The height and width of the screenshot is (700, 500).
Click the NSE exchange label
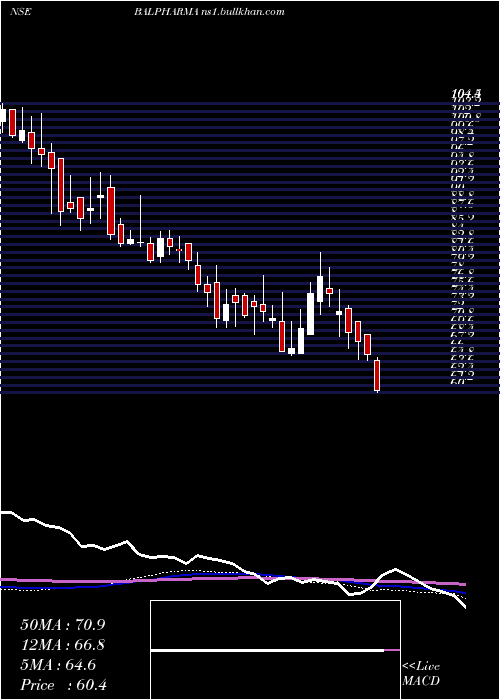20,12
